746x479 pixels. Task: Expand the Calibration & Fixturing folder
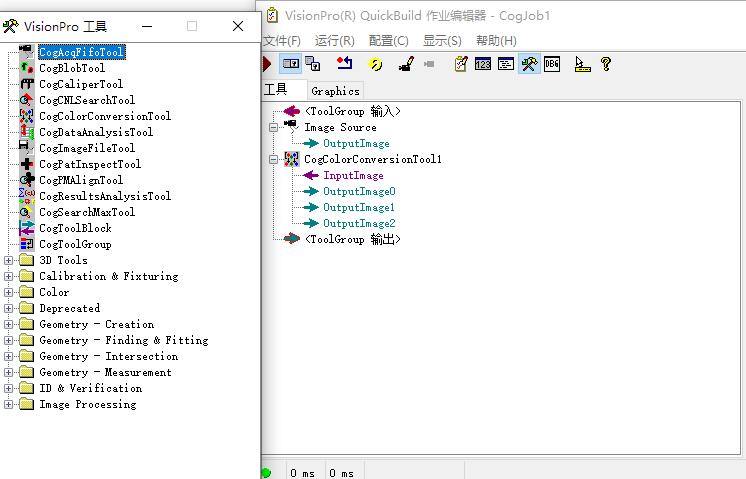[x=8, y=276]
